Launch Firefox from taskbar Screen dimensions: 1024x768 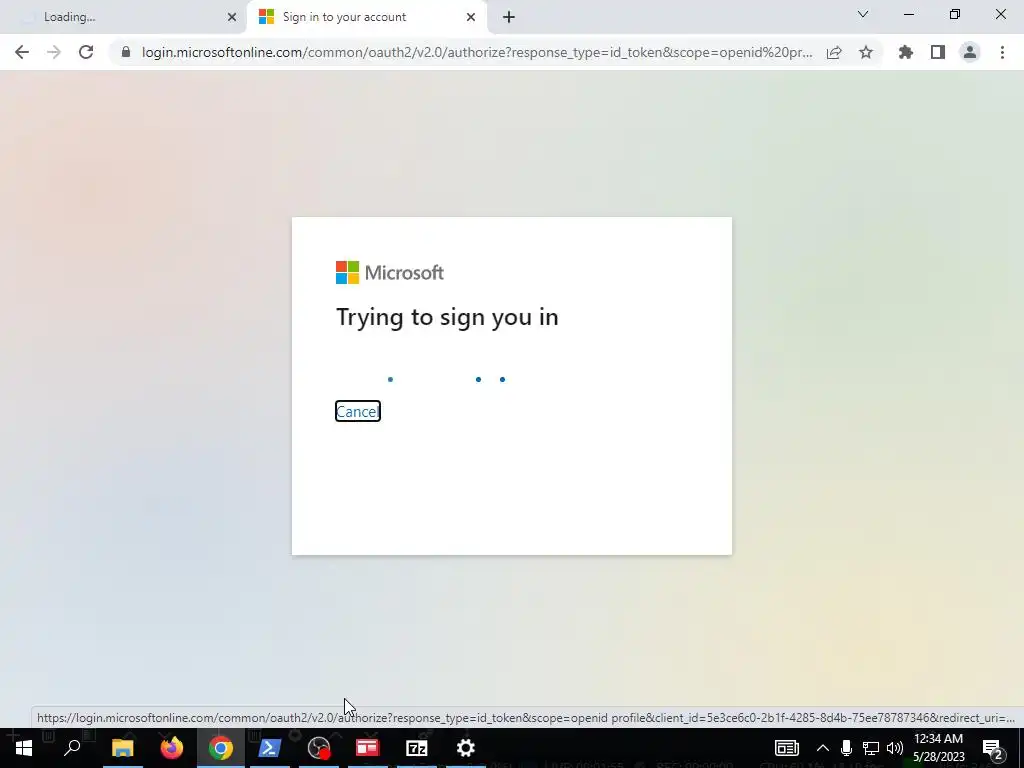pos(172,748)
